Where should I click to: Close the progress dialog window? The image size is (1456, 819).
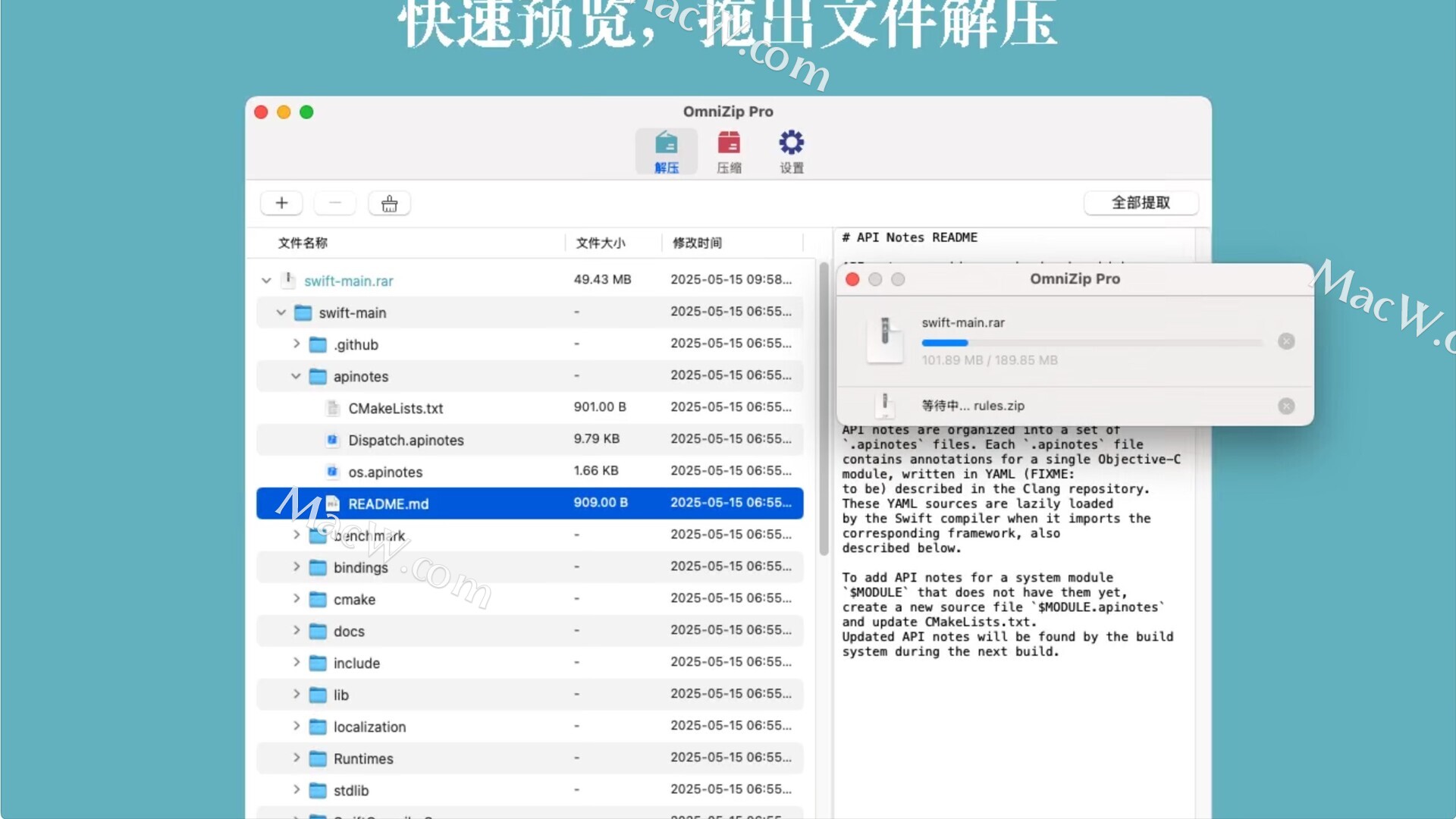852,279
